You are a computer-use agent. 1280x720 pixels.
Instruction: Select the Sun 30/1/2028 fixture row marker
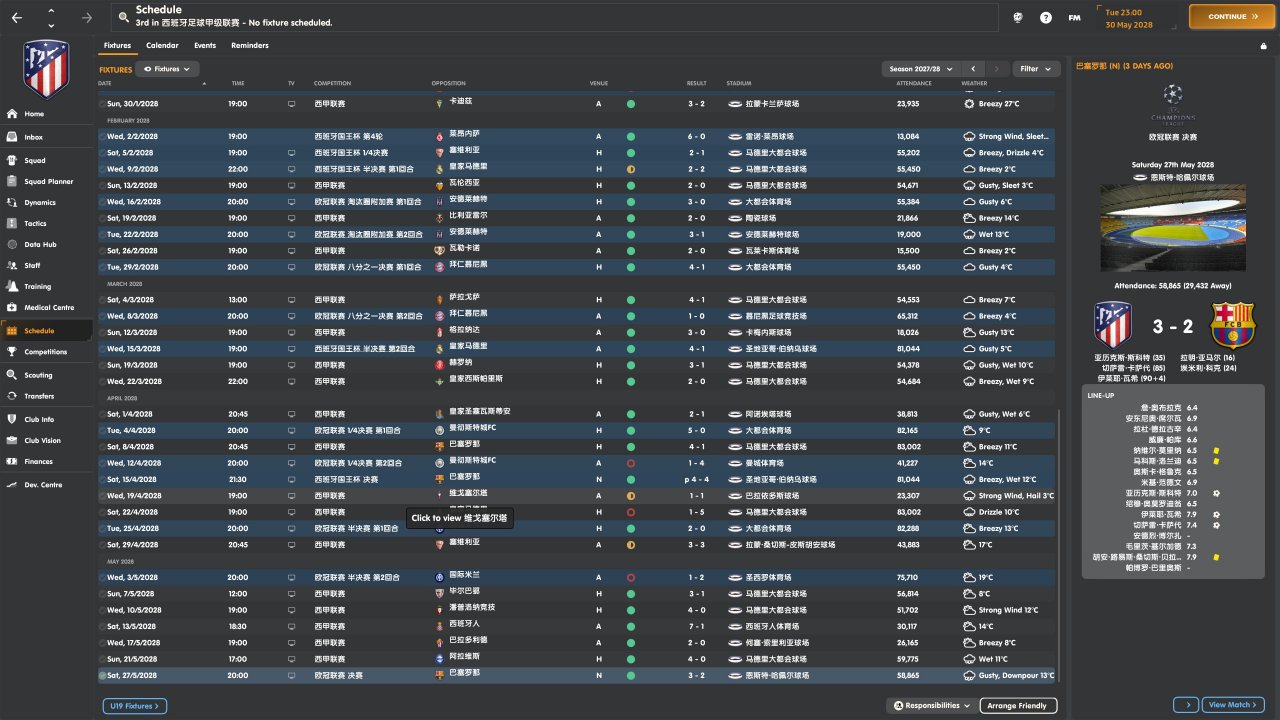pyautogui.click(x=102, y=104)
